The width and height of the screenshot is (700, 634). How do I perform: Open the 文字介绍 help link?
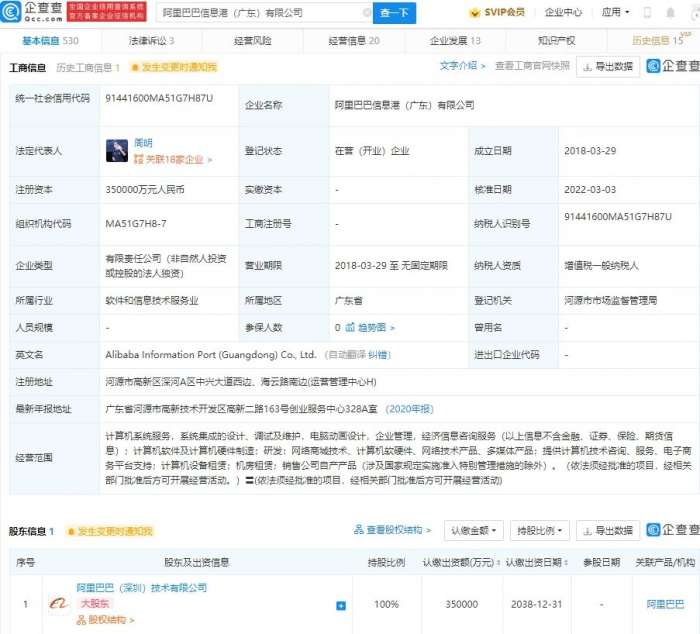[x=459, y=66]
